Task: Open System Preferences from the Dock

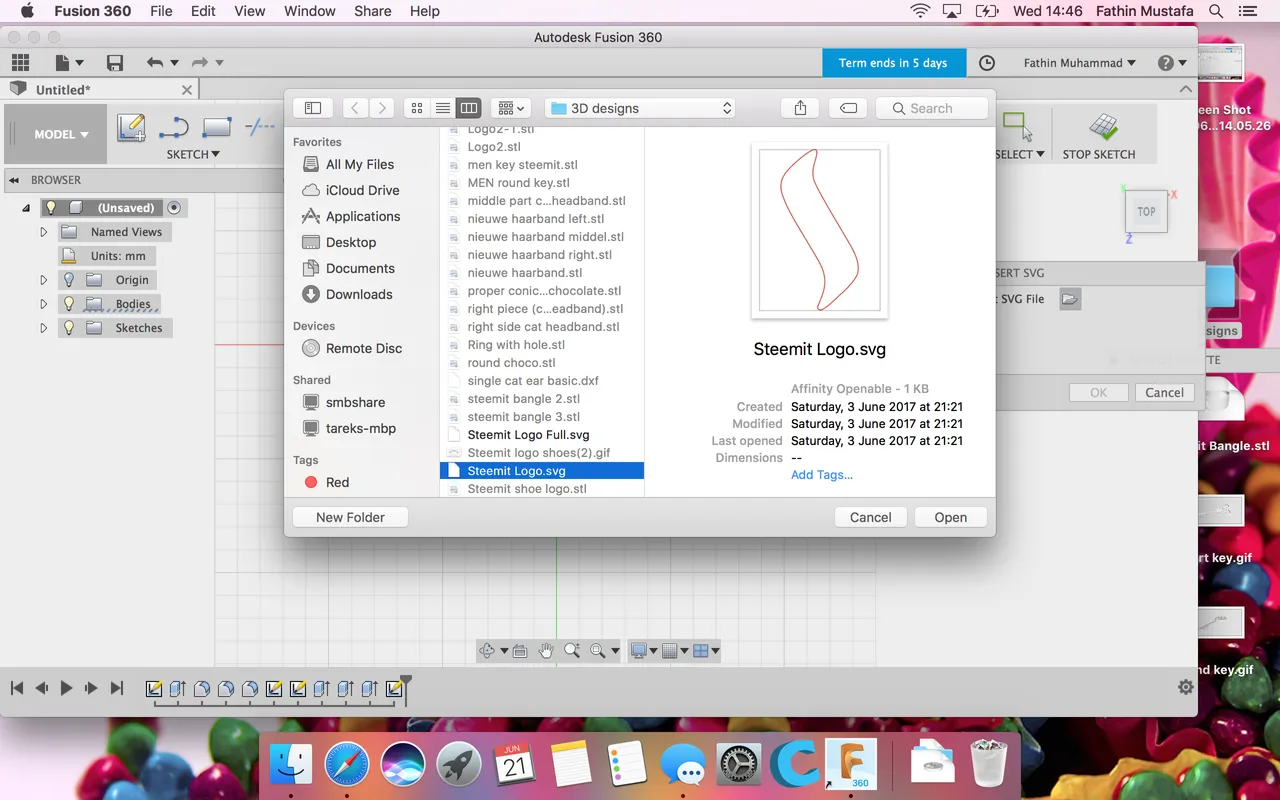Action: point(737,765)
